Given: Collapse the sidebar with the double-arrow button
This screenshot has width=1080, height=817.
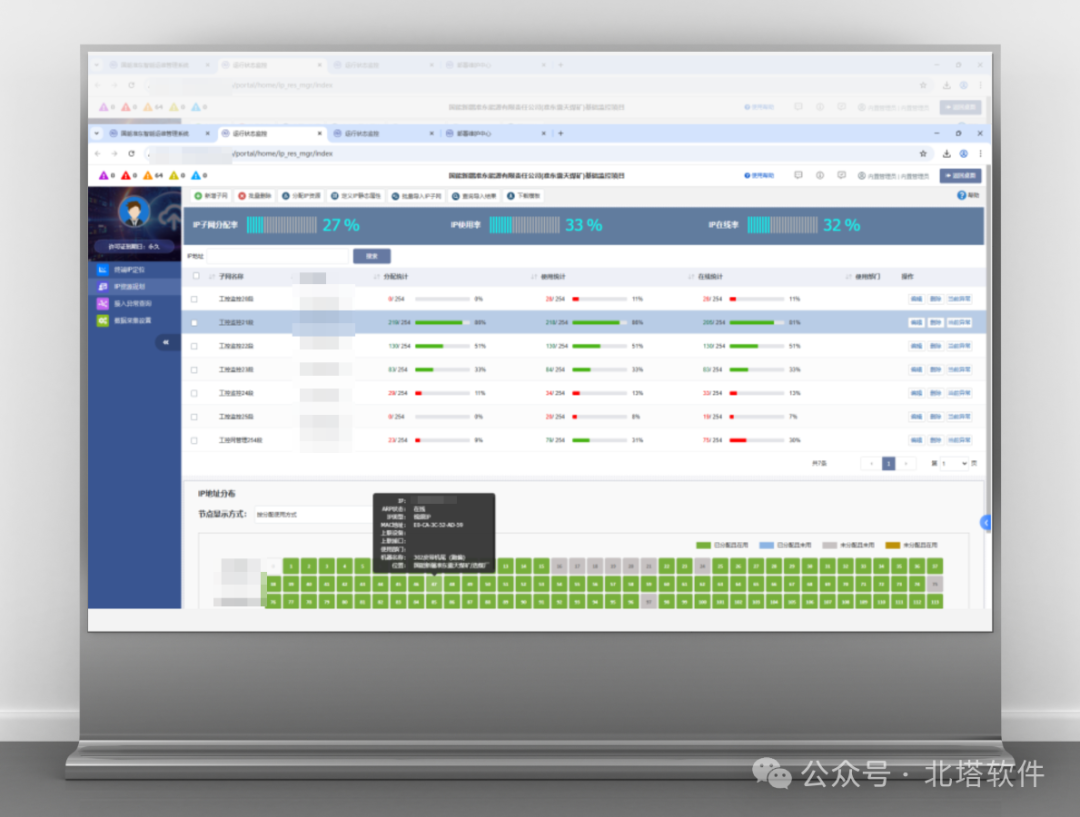Looking at the screenshot, I should 166,342.
